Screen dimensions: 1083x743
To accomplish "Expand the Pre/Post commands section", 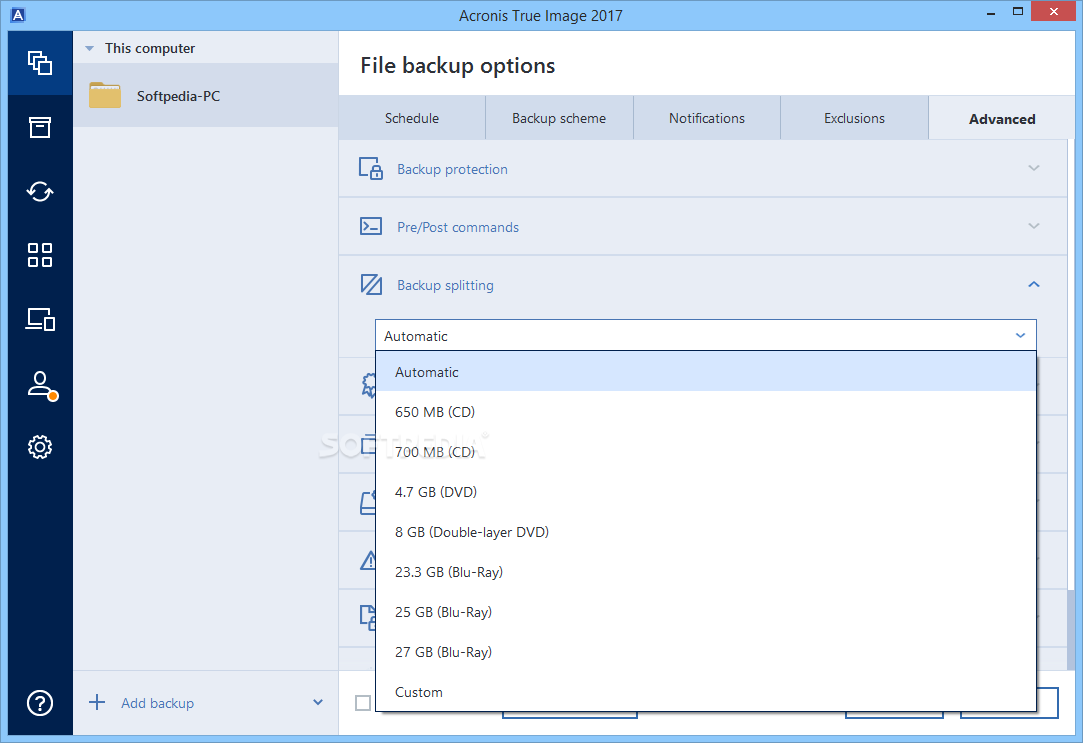I will (1033, 226).
